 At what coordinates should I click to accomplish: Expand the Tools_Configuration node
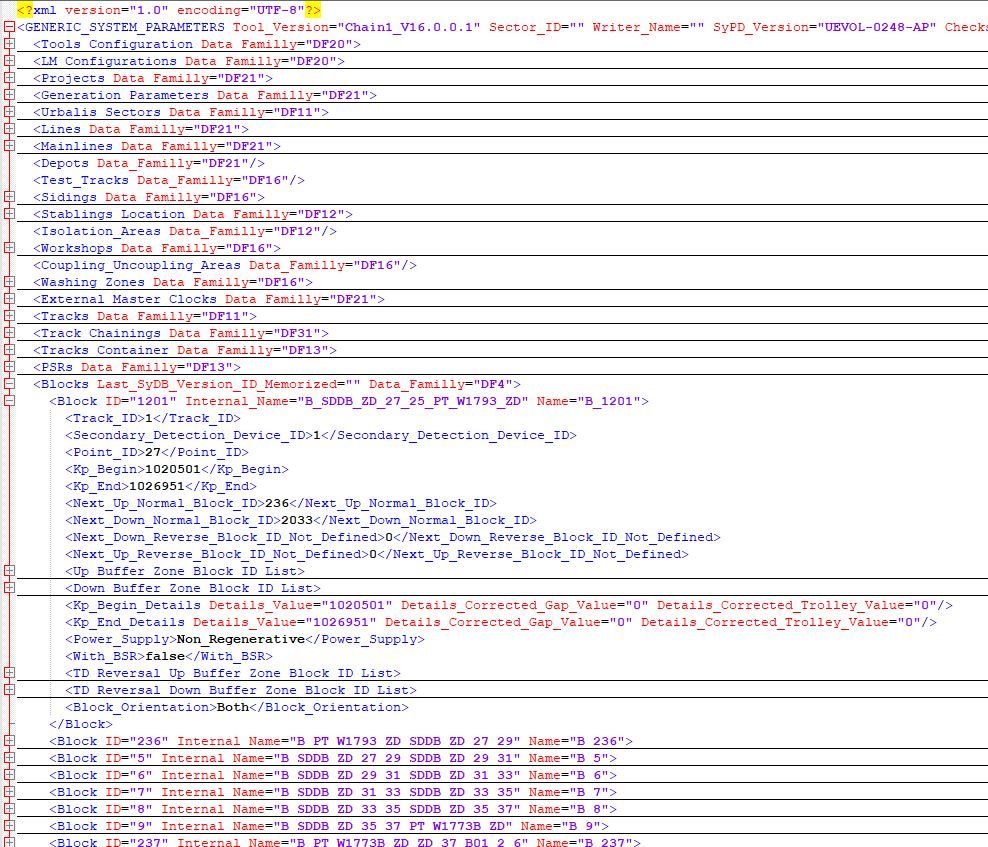pos(9,44)
